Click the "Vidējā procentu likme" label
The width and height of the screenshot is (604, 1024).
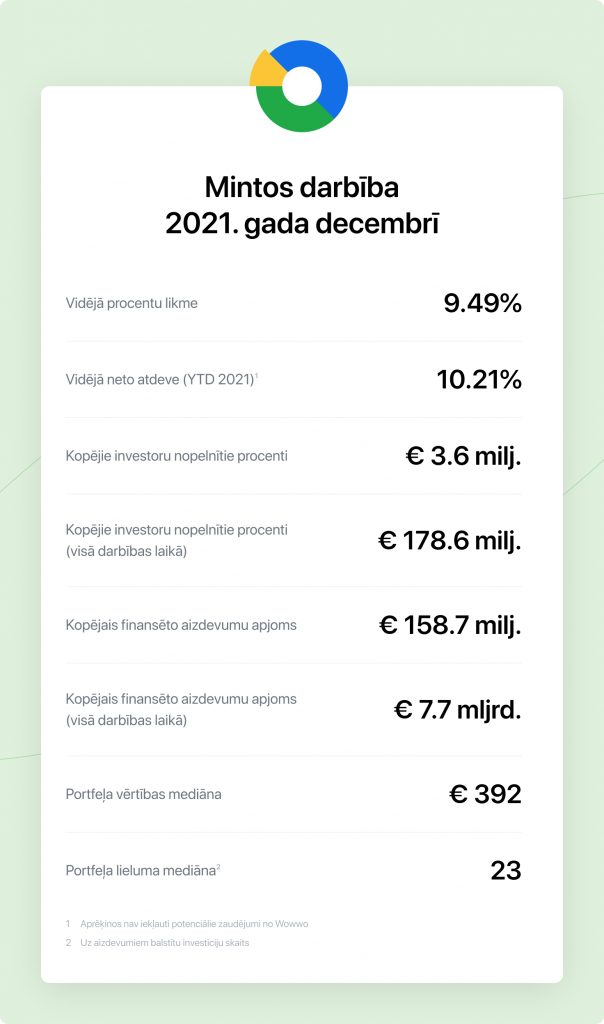(131, 303)
